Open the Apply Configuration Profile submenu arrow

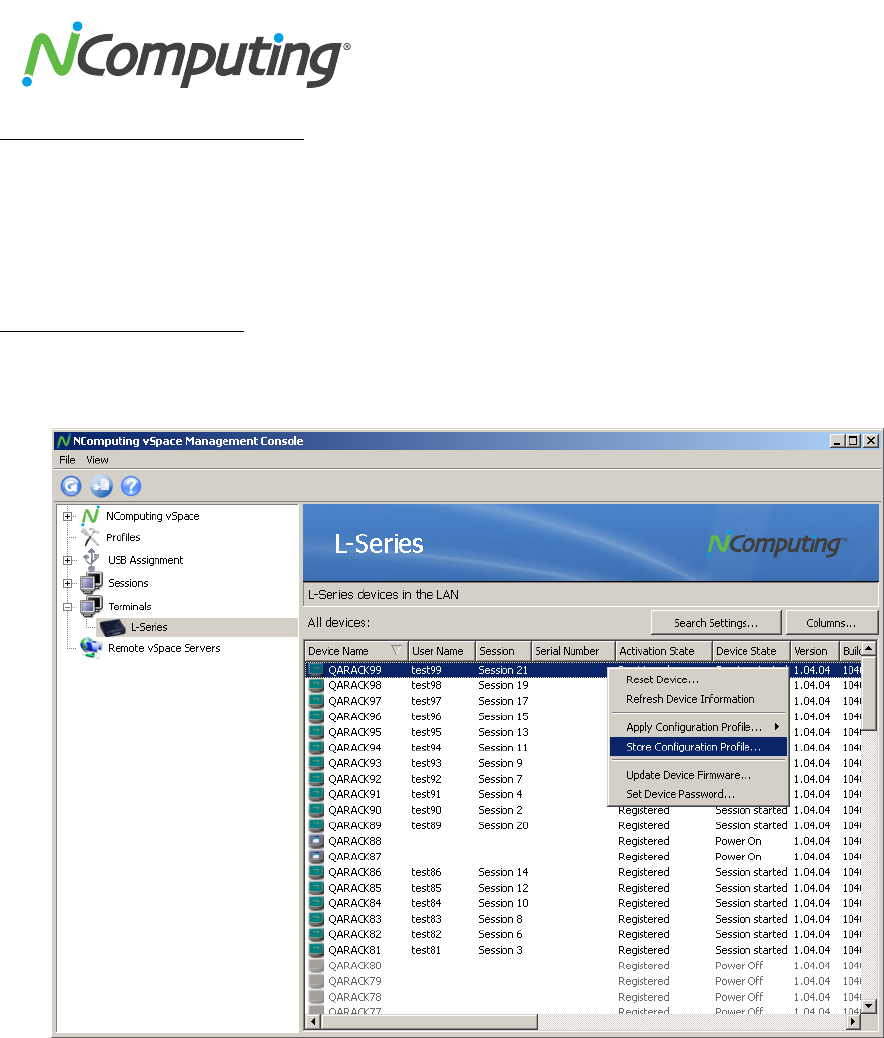click(x=777, y=727)
